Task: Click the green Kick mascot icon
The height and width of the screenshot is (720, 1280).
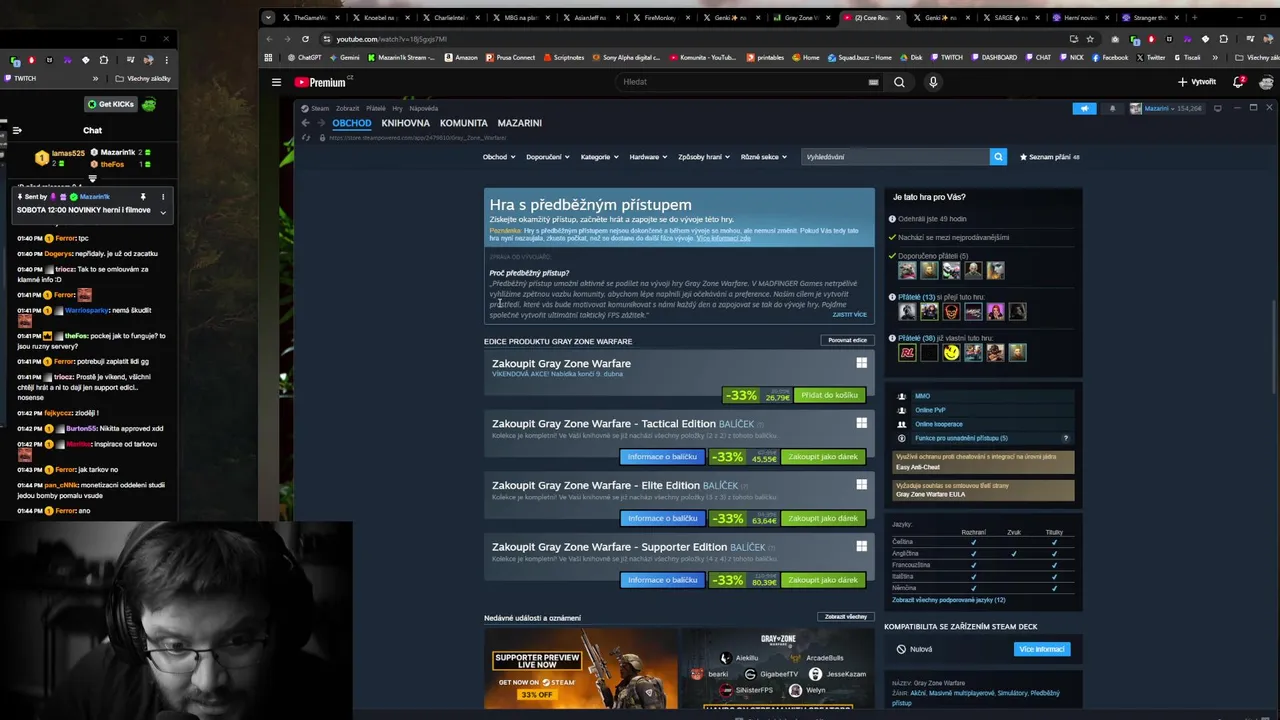Action: [x=149, y=104]
